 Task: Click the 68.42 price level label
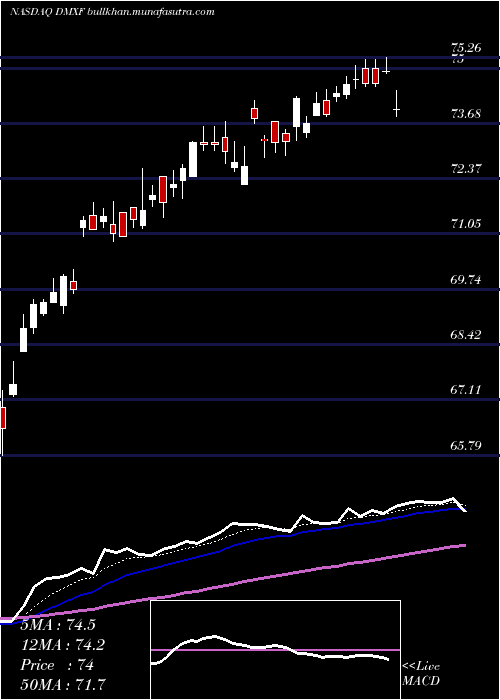click(466, 335)
